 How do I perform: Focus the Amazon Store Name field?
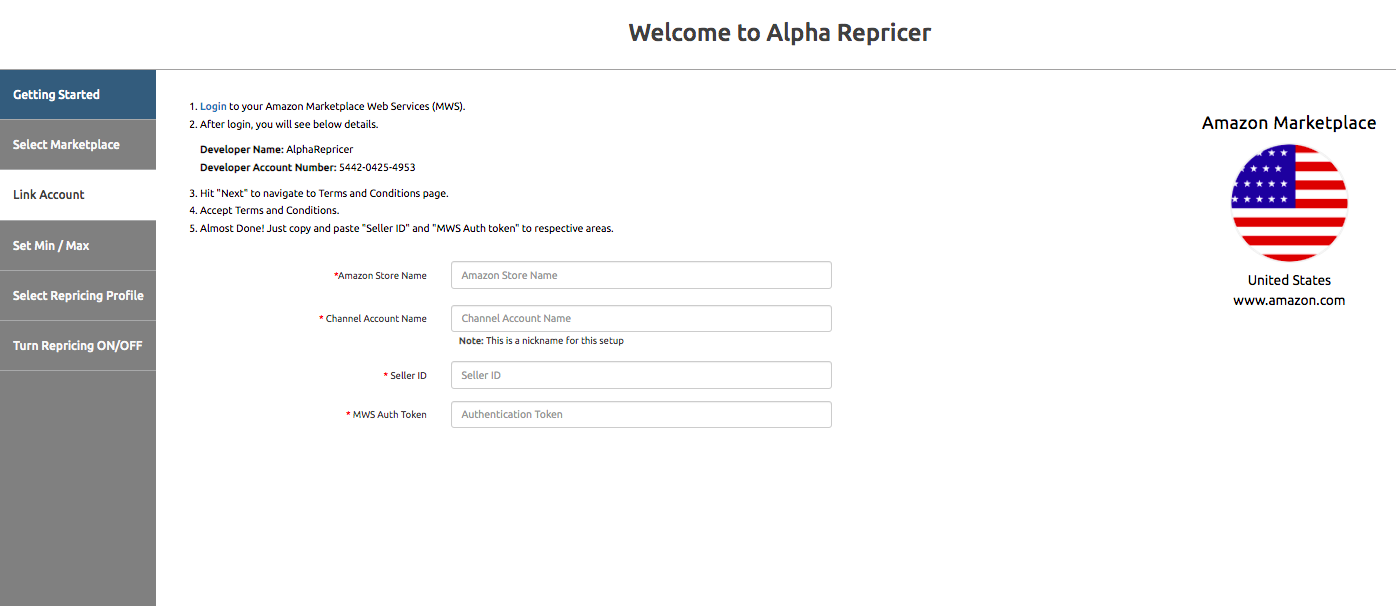pyautogui.click(x=641, y=275)
